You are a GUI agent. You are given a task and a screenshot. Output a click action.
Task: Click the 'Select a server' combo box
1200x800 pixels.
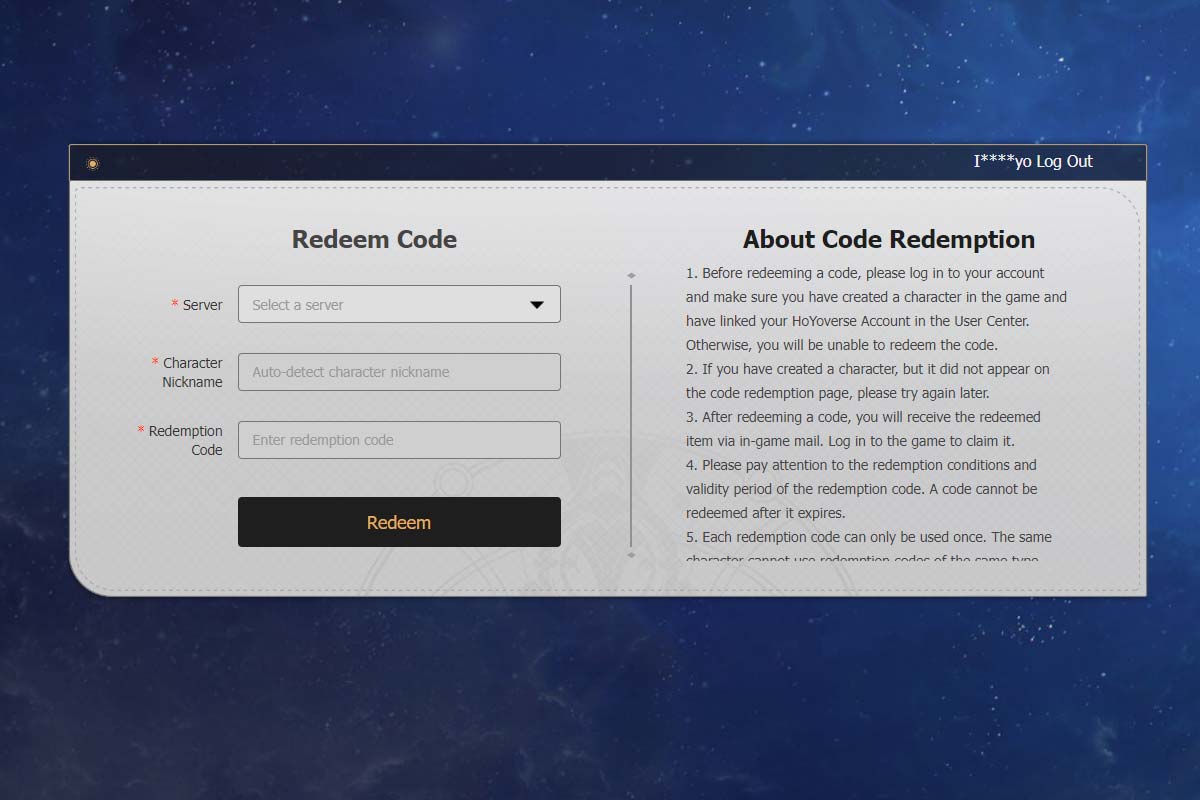(x=385, y=305)
